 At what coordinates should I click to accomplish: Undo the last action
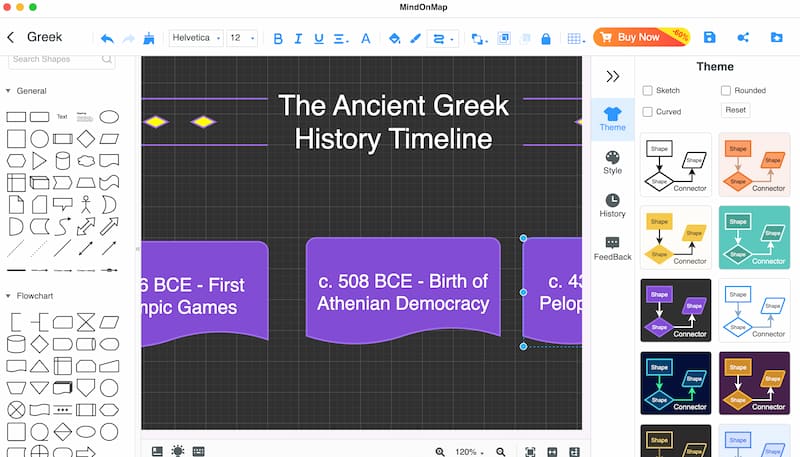pos(107,39)
